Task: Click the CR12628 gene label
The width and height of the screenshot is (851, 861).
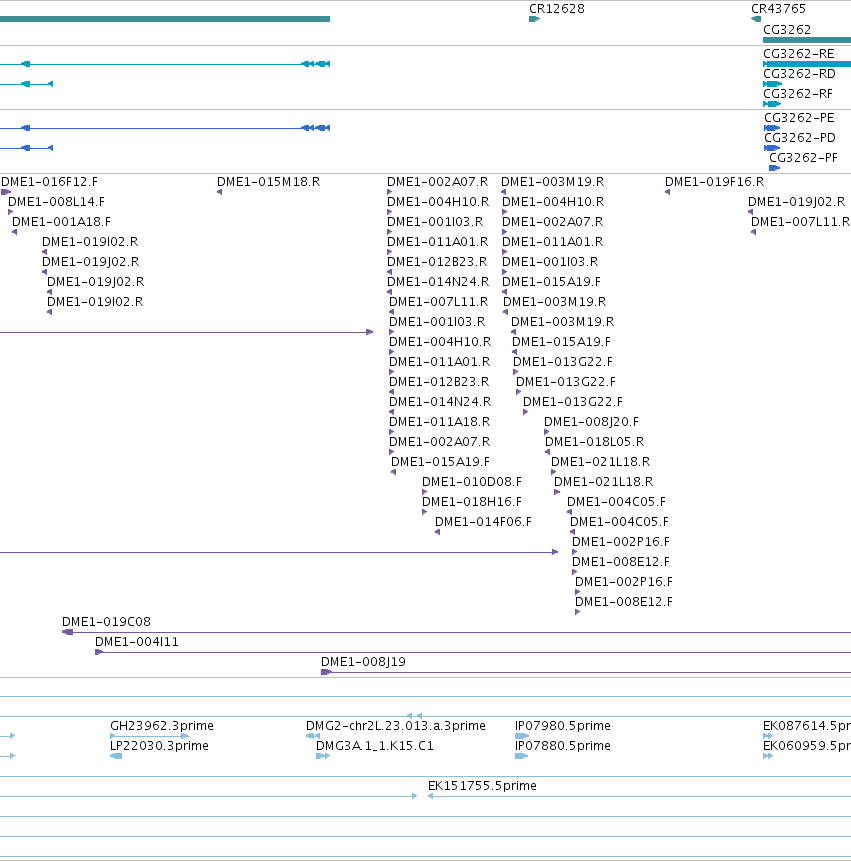Action: pyautogui.click(x=556, y=9)
